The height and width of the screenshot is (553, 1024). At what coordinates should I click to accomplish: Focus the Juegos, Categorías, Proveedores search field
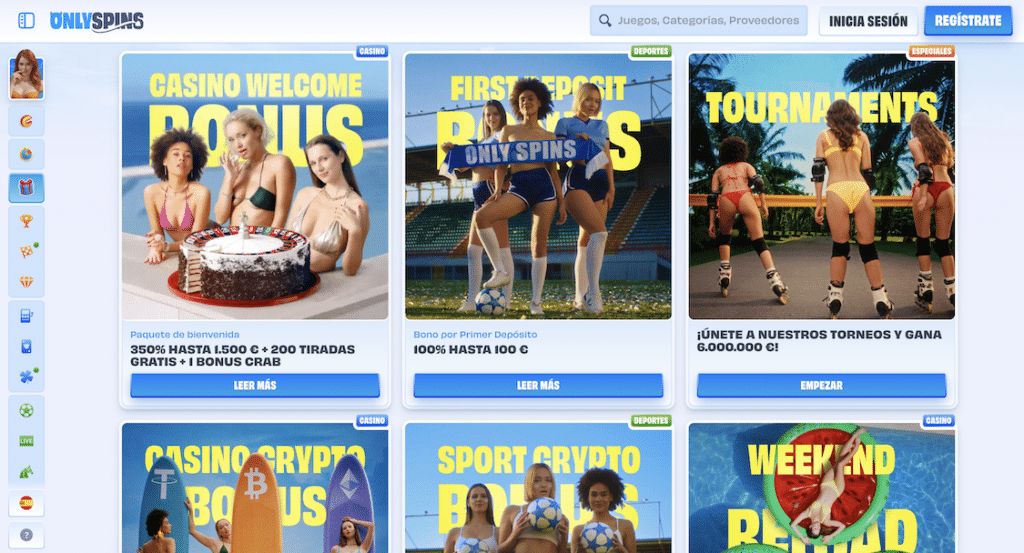pos(698,21)
